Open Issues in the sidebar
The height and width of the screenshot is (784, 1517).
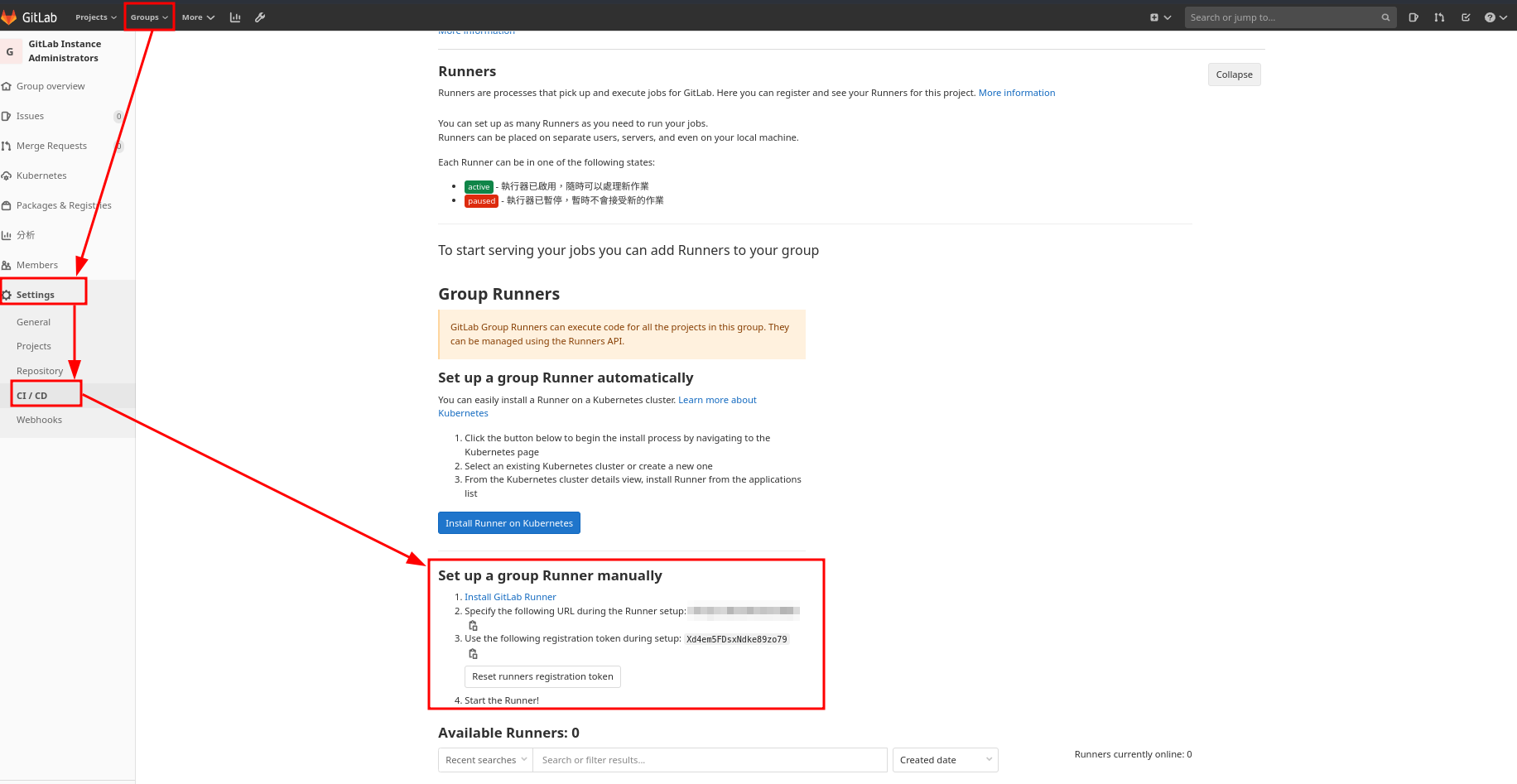[30, 116]
